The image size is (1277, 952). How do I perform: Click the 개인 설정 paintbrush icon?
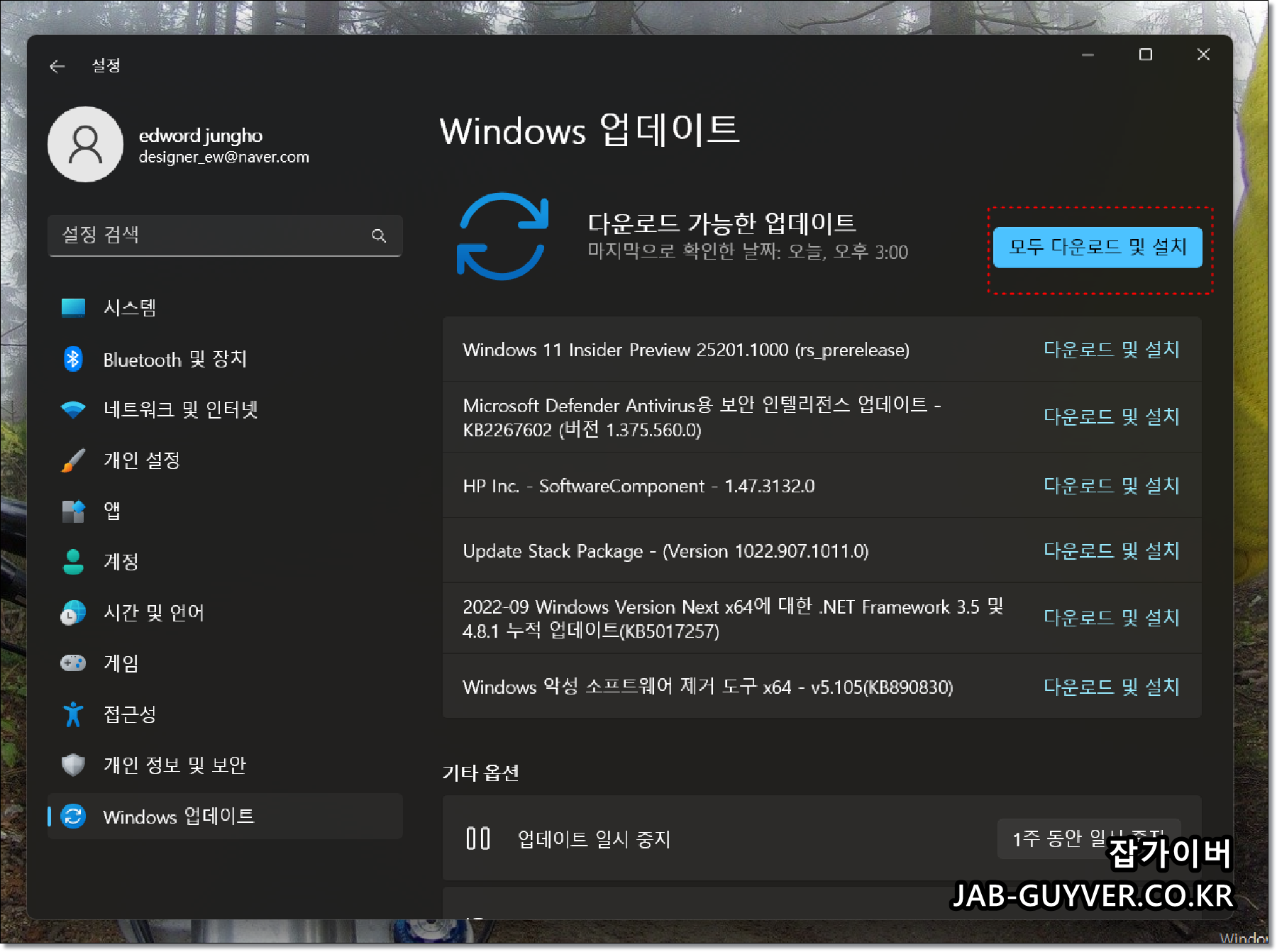click(73, 460)
